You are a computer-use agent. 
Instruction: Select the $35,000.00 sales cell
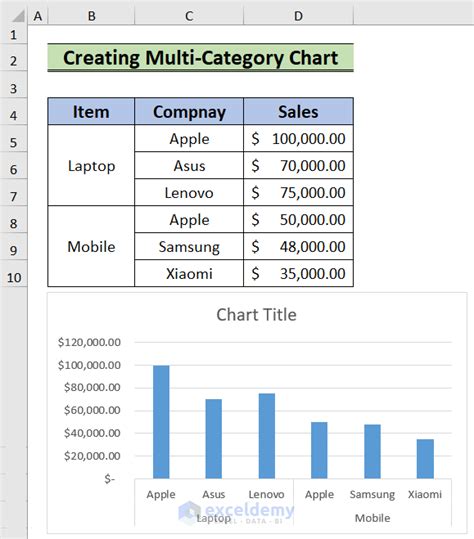(x=298, y=274)
